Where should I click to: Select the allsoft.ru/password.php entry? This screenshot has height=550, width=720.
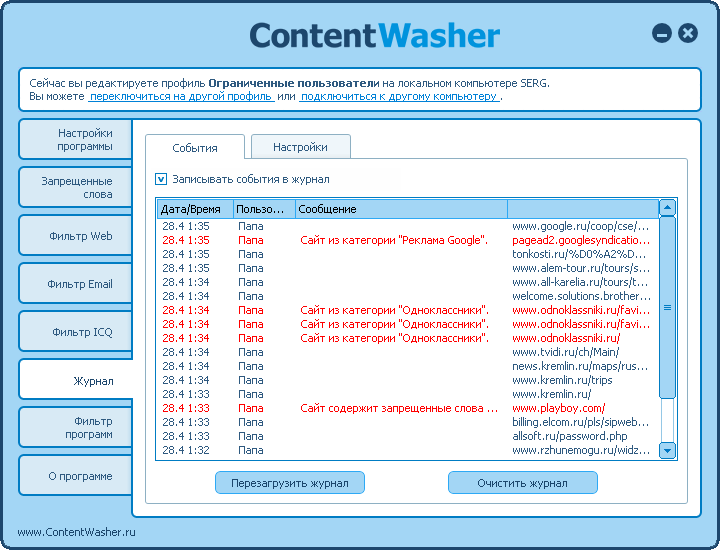pyautogui.click(x=407, y=436)
